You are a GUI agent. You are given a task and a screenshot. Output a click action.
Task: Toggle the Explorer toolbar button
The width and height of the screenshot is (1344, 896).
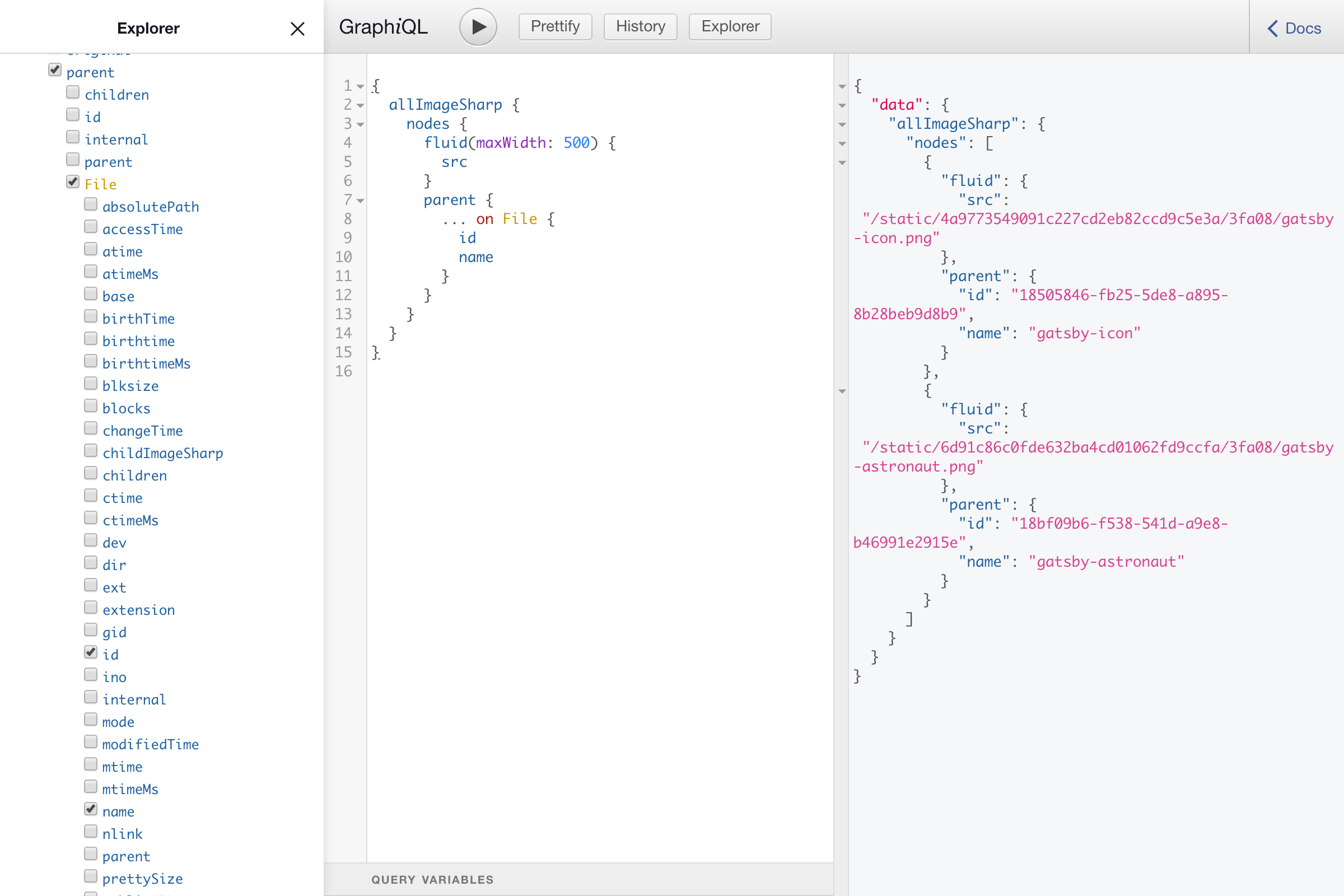[730, 27]
